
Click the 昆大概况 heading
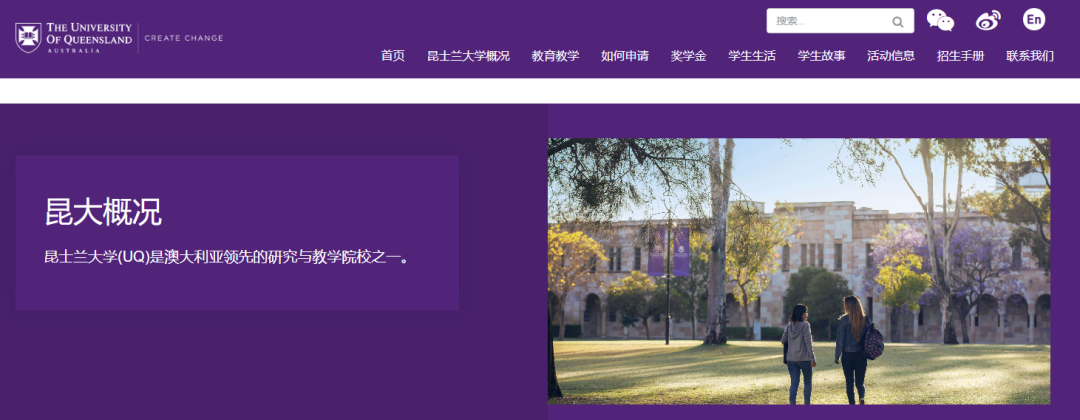tap(103, 212)
